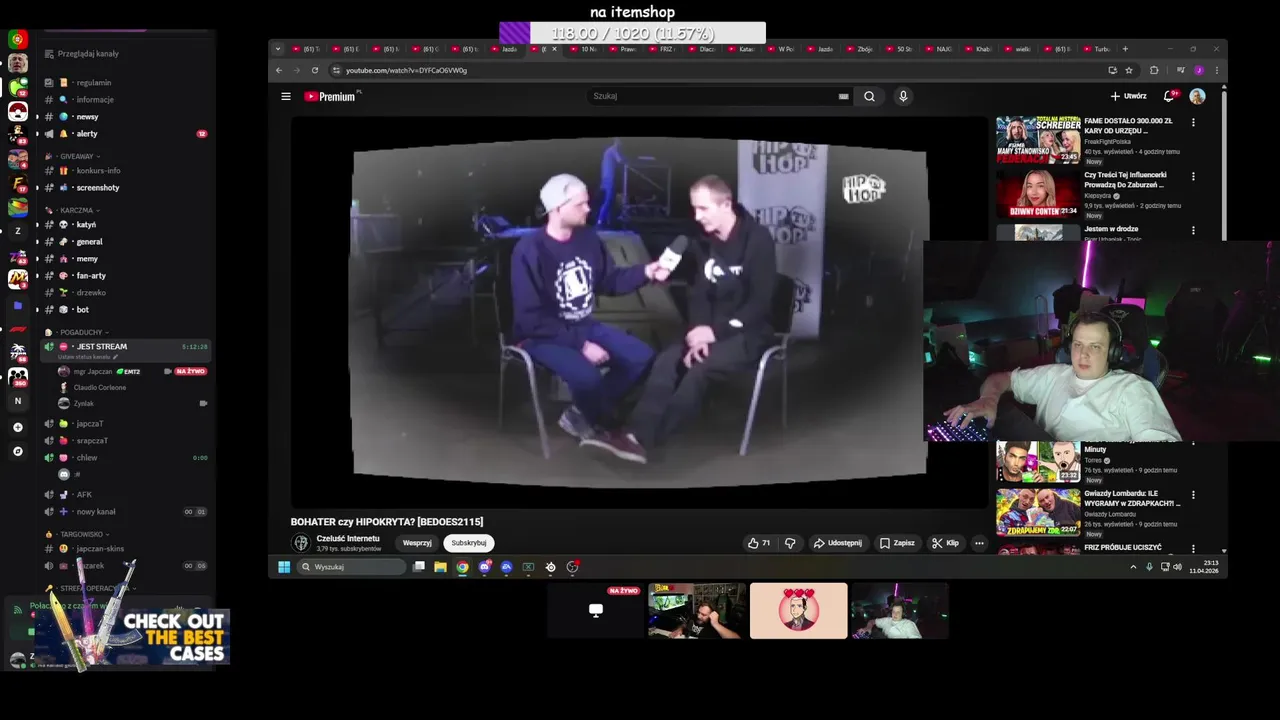Open options for Czy Treści Tej Influencerki video

1193,176
